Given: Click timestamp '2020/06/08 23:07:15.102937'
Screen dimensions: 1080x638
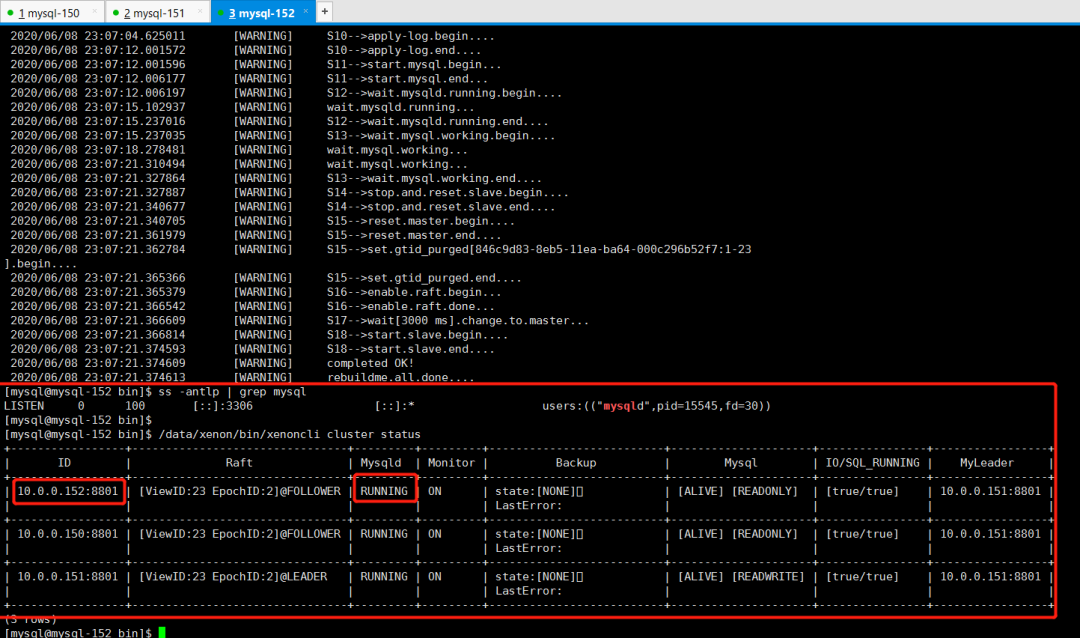Looking at the screenshot, I should point(98,107).
